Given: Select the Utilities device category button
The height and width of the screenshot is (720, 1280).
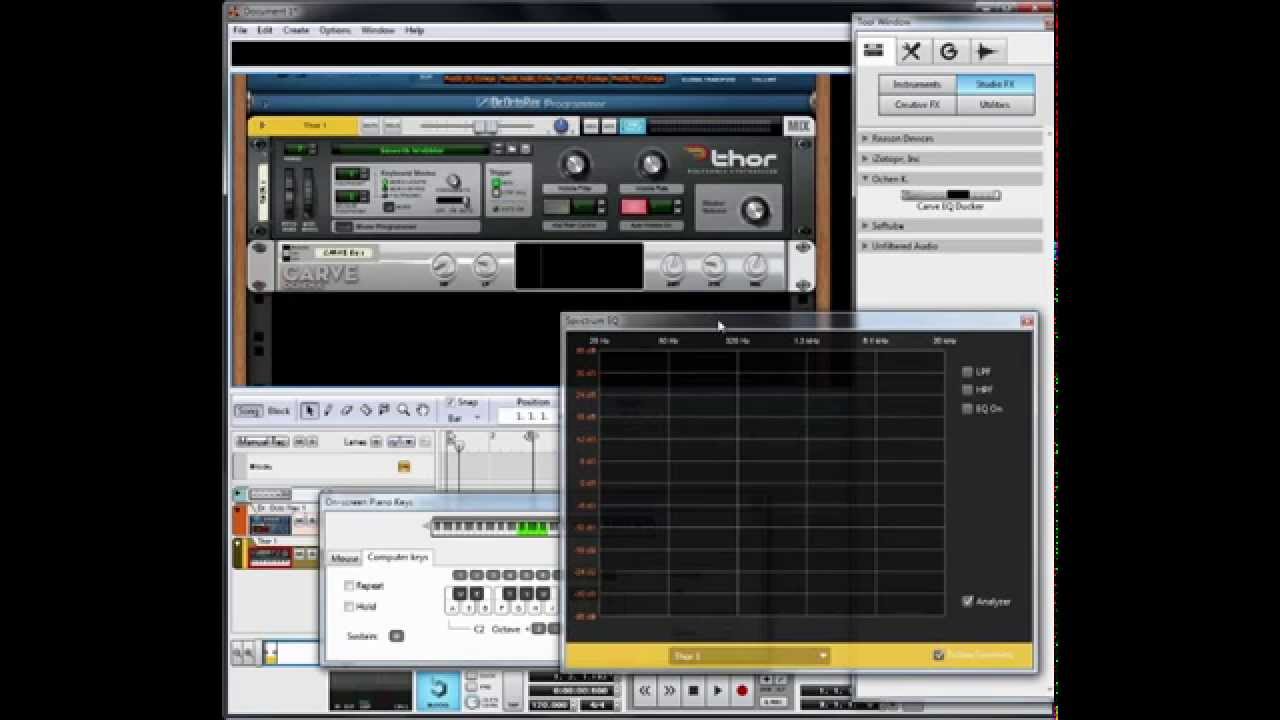Looking at the screenshot, I should pos(995,105).
